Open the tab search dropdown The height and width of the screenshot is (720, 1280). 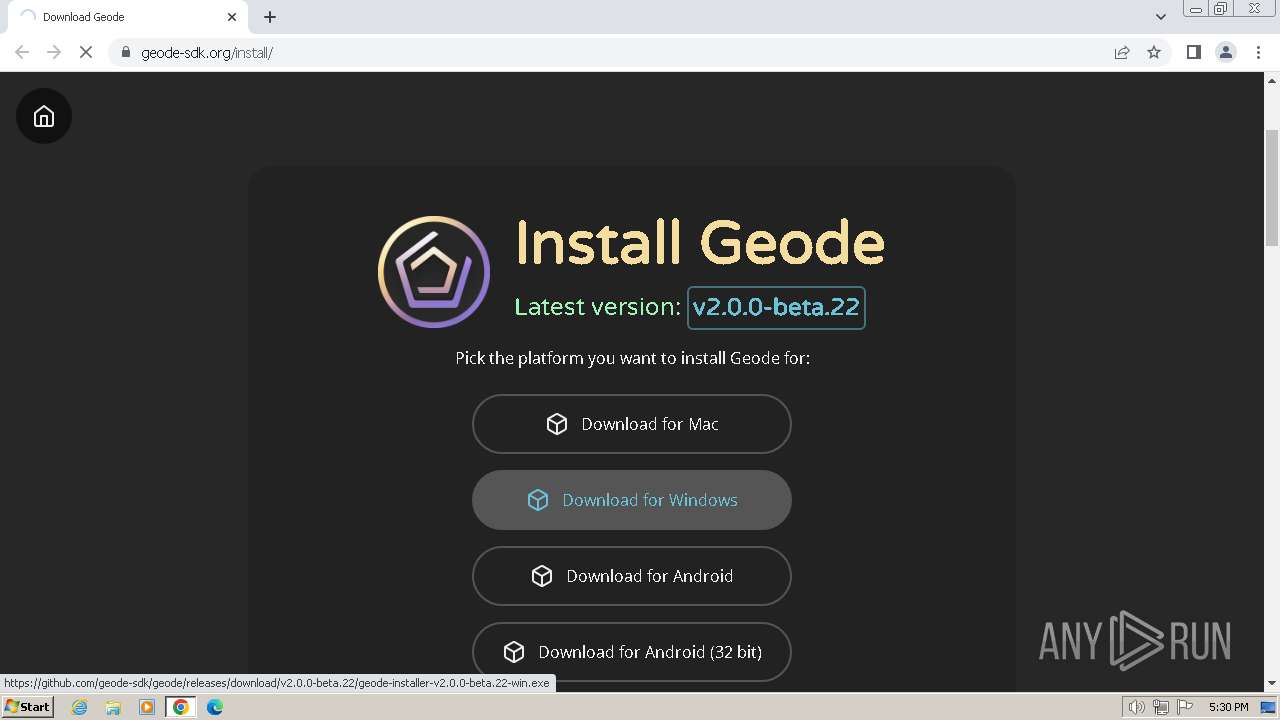(x=1160, y=17)
